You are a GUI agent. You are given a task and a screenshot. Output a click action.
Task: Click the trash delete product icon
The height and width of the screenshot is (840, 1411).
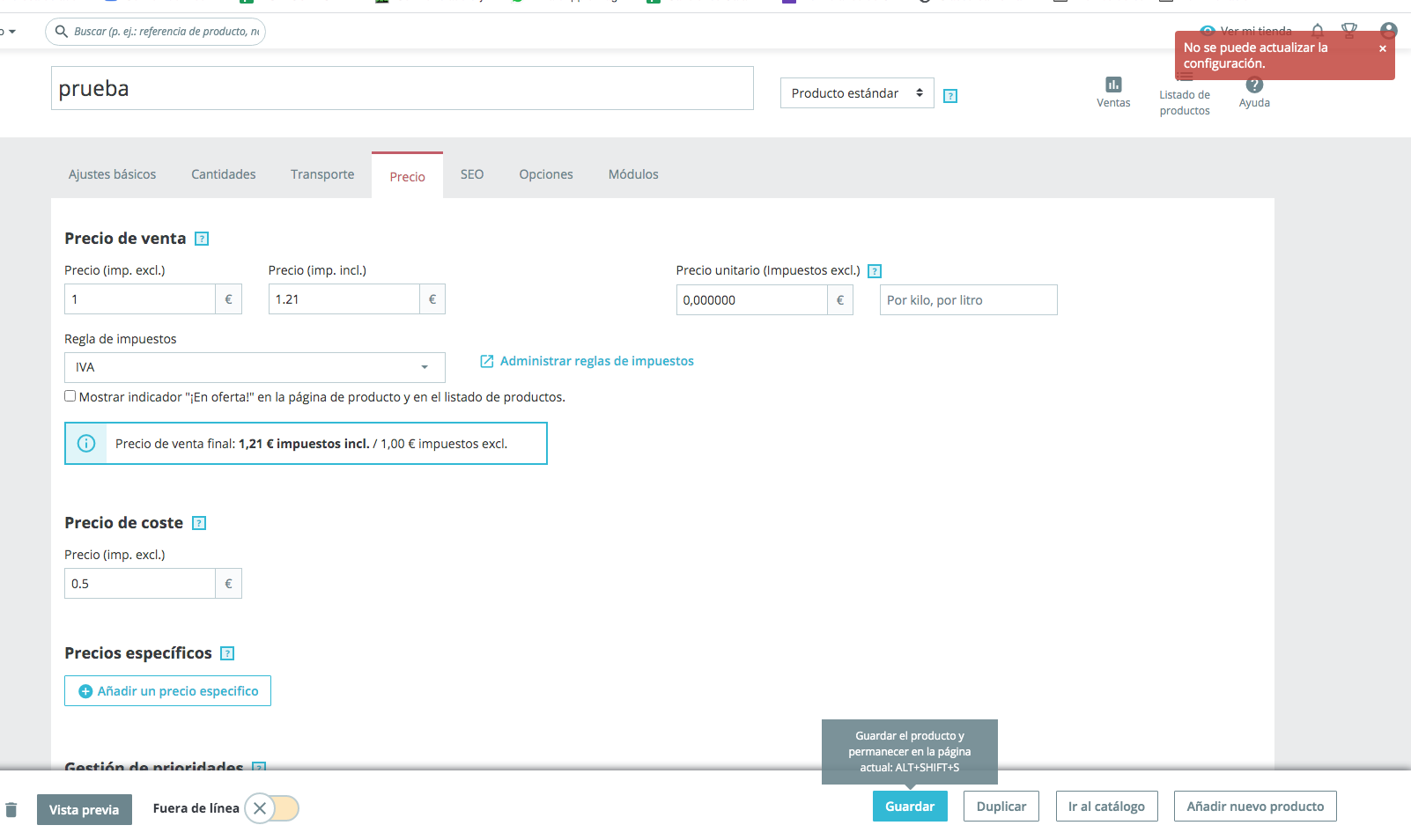11,809
